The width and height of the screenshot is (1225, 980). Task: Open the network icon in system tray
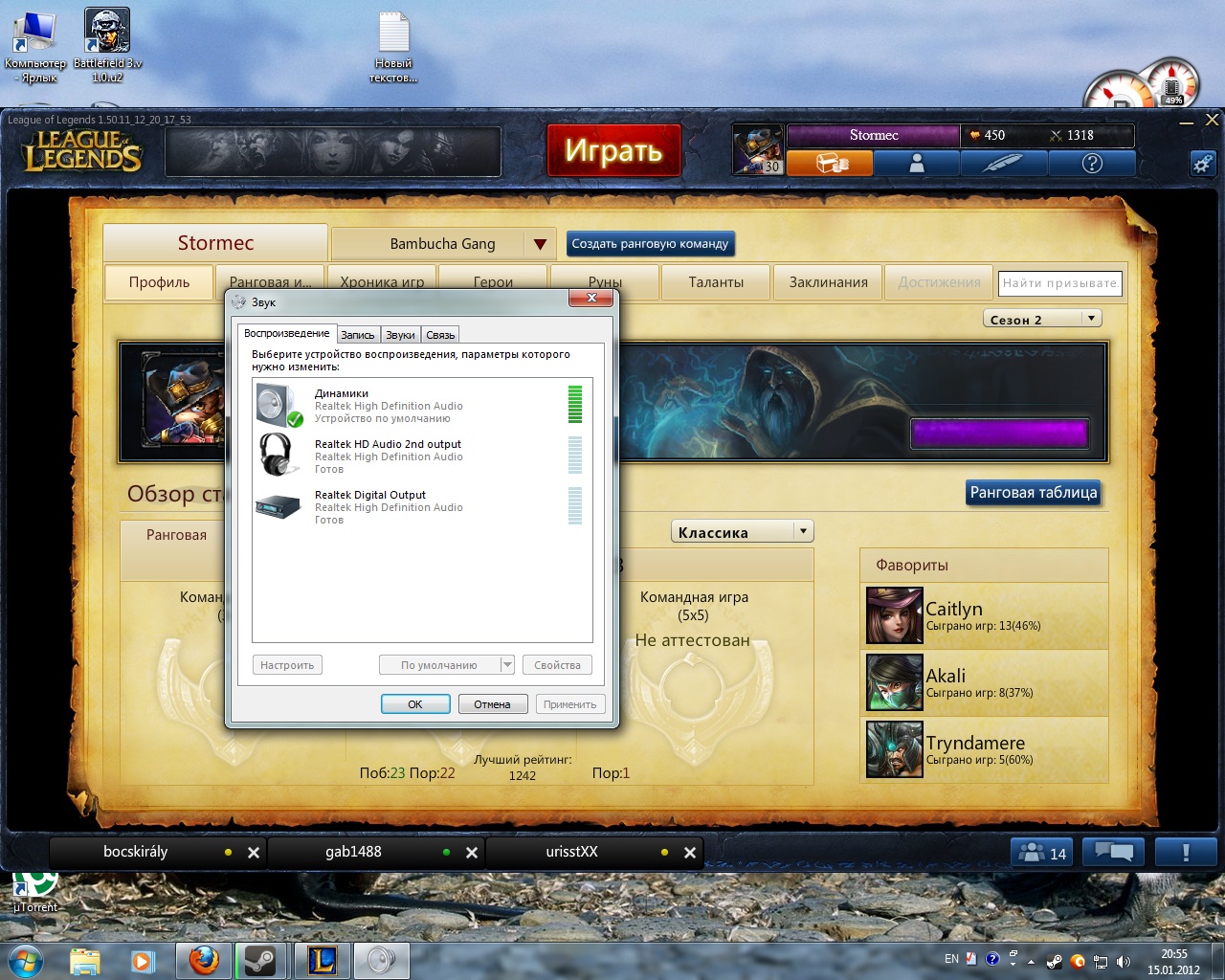(x=1101, y=961)
